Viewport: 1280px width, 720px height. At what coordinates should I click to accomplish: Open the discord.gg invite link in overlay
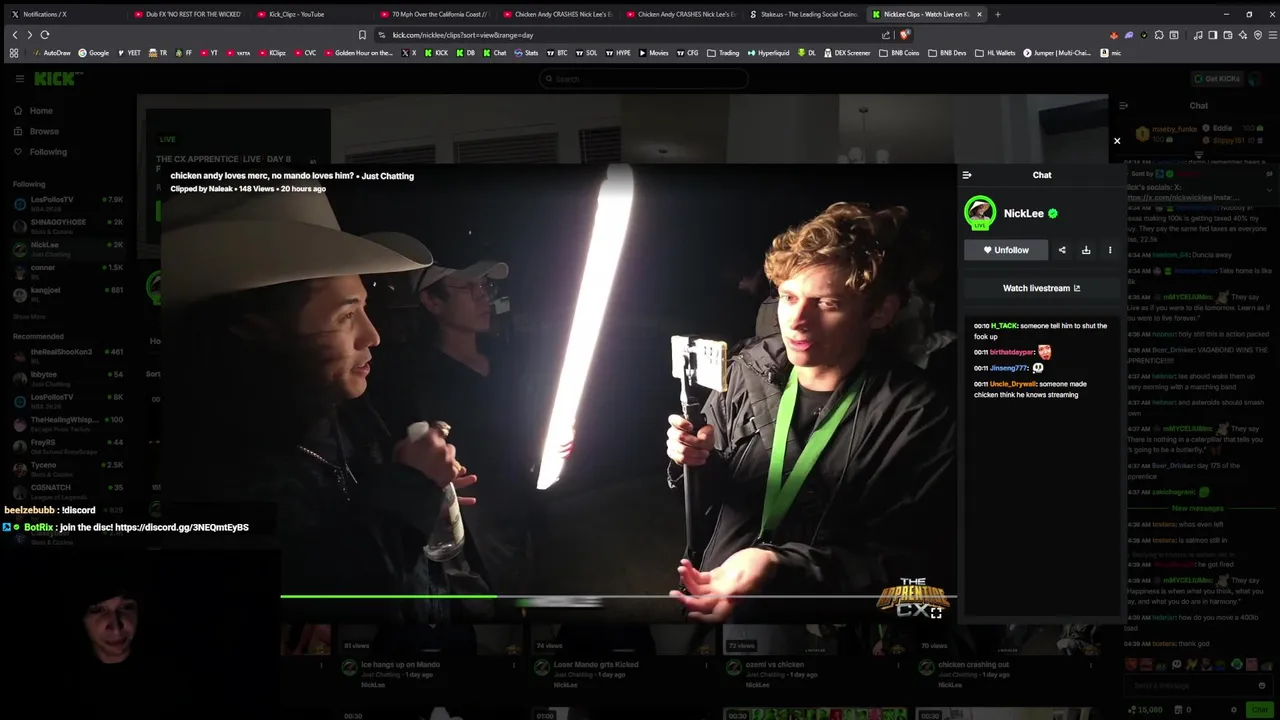point(182,527)
